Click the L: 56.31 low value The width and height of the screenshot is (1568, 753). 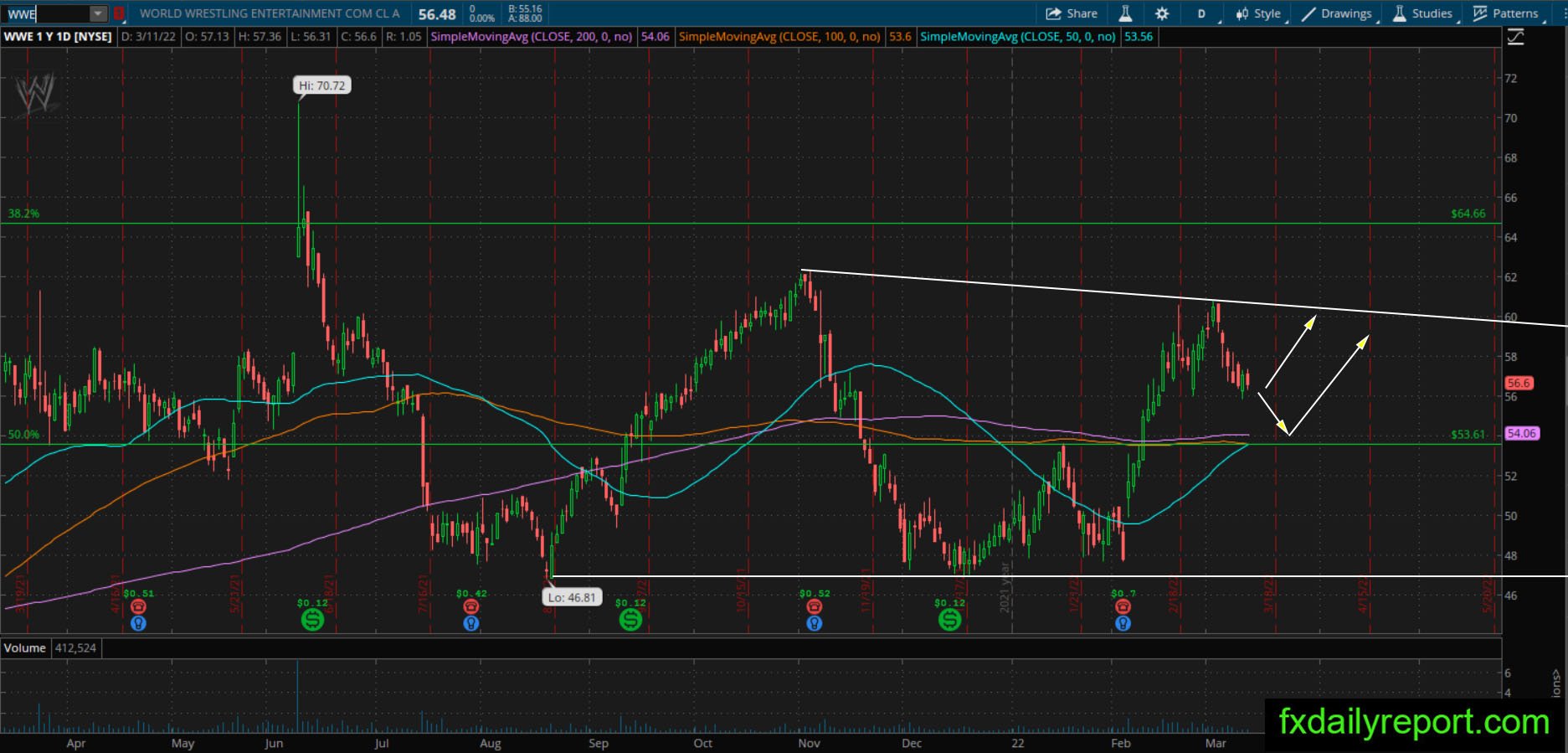click(x=311, y=37)
